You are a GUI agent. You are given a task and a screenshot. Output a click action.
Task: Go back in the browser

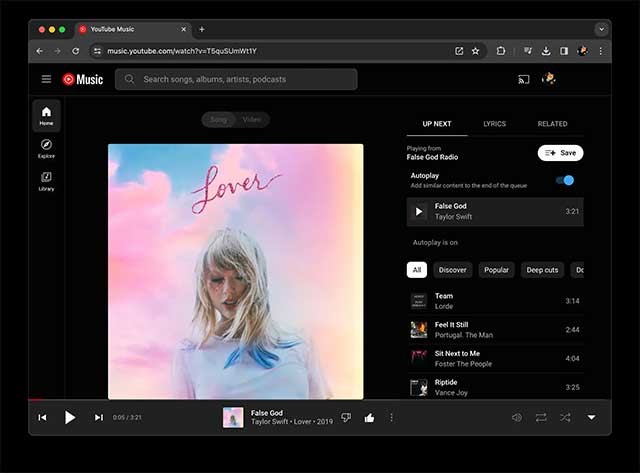[40, 51]
